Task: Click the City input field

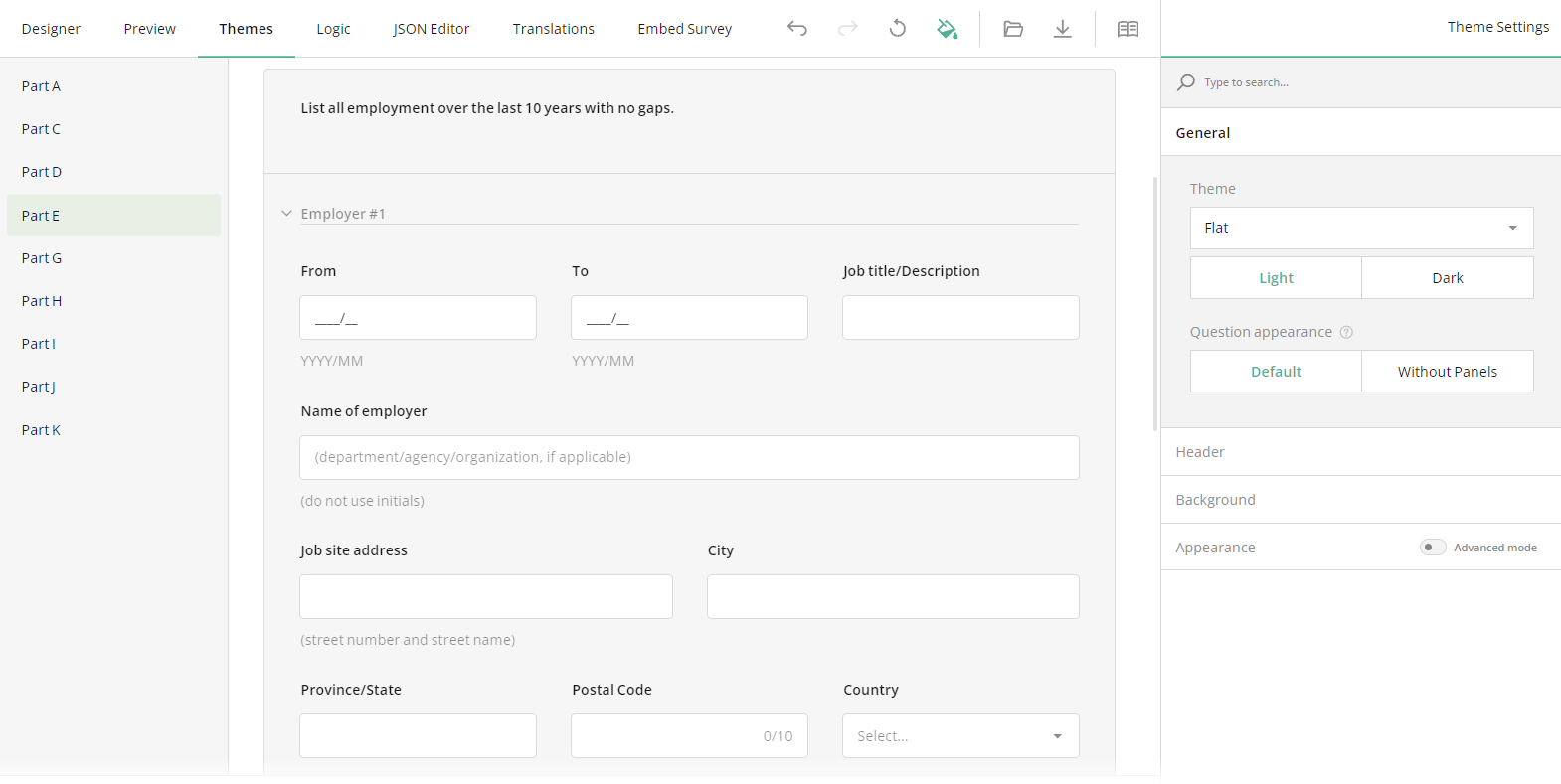Action: 893,596
